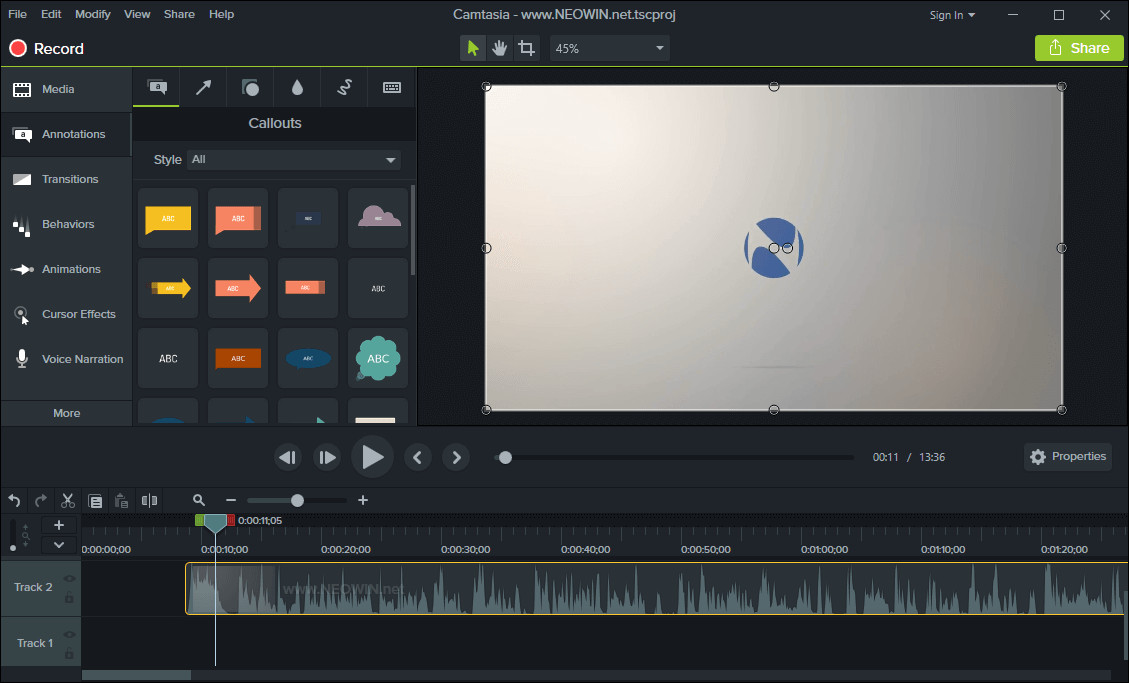Image resolution: width=1129 pixels, height=683 pixels.
Task: Toggle visibility of Track 1
Action: (x=69, y=634)
